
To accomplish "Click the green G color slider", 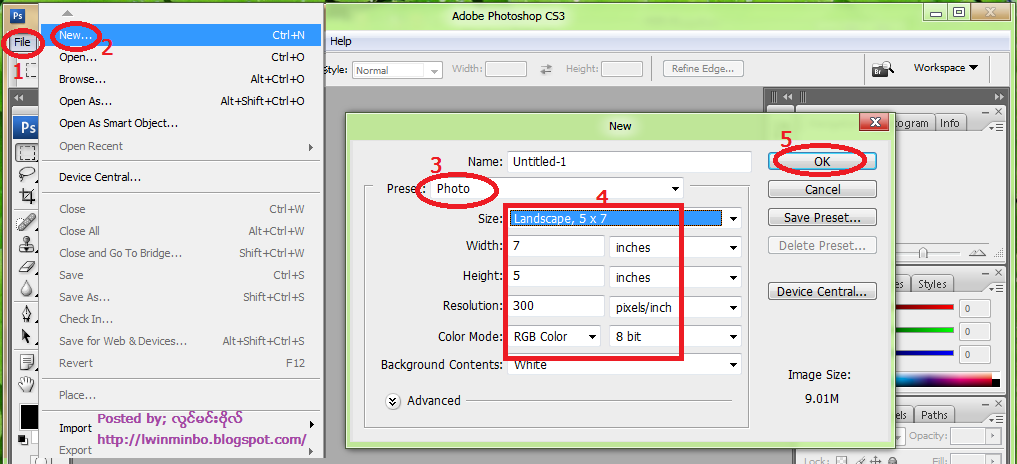I will pos(924,330).
